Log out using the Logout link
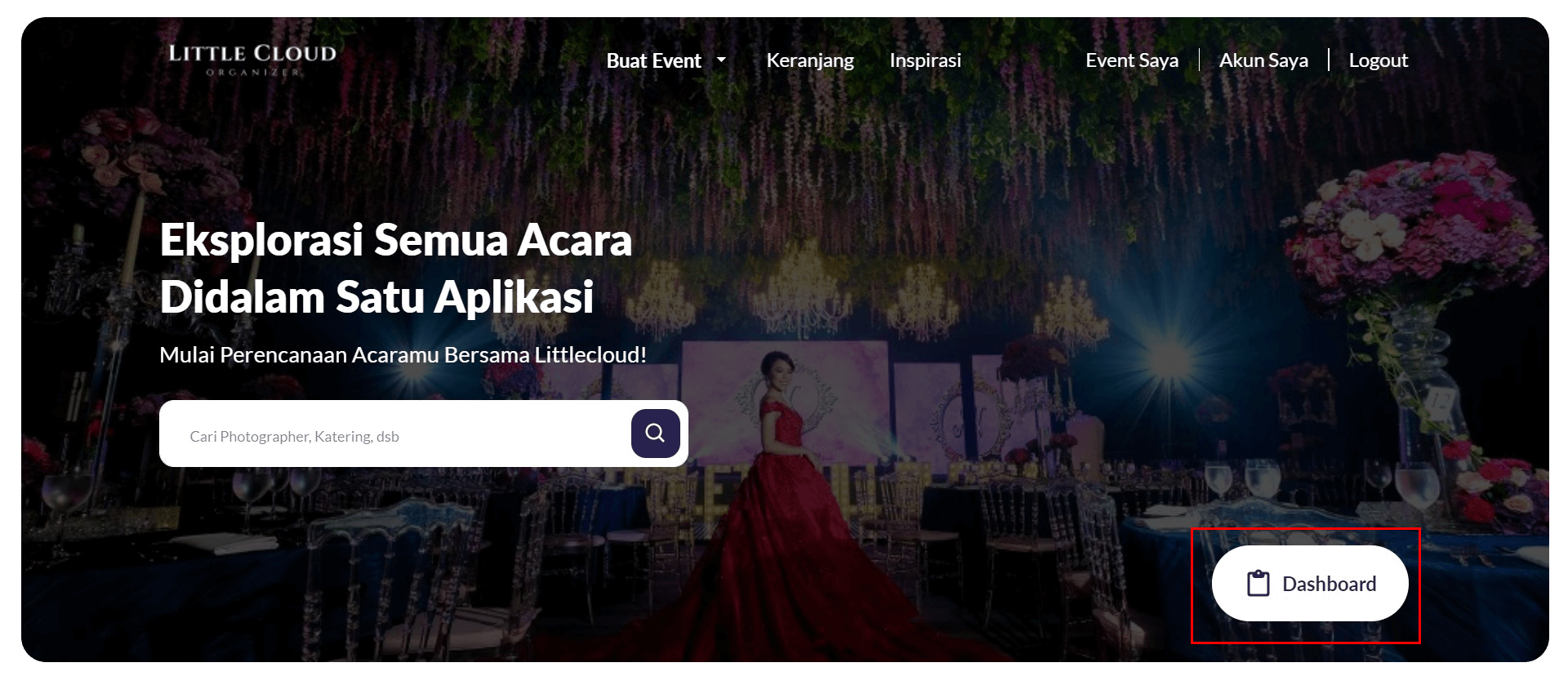 point(1378,60)
